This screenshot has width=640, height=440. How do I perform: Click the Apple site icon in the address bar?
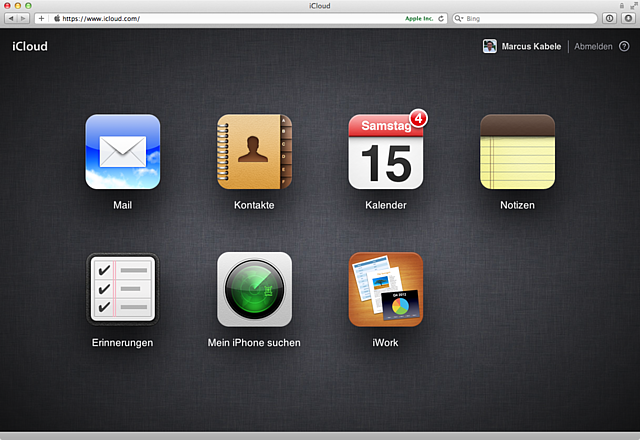tap(57, 18)
